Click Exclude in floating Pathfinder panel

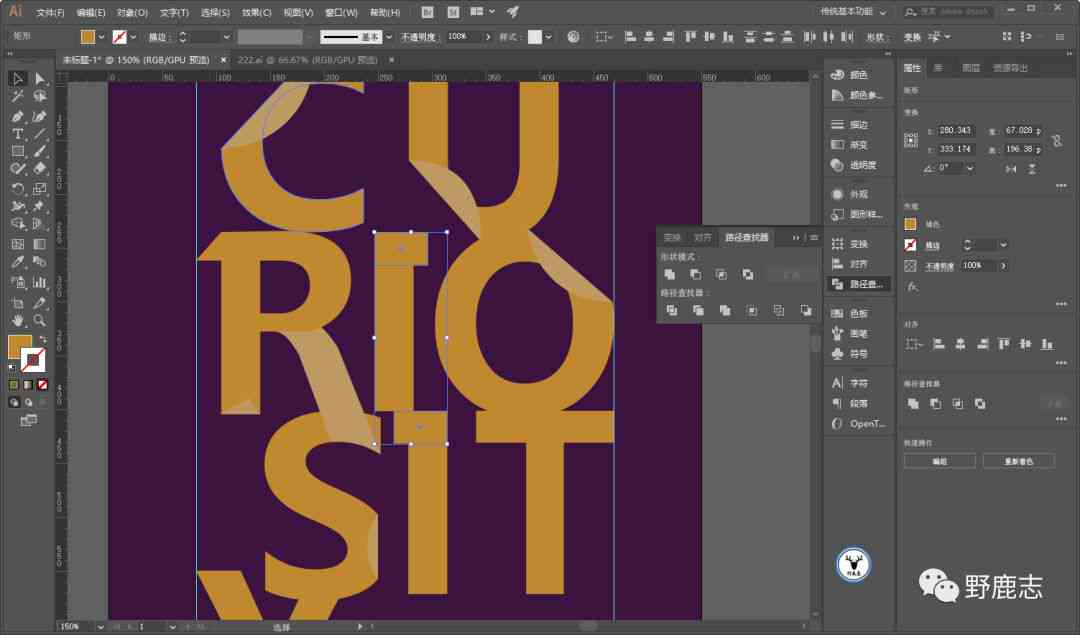coord(748,274)
